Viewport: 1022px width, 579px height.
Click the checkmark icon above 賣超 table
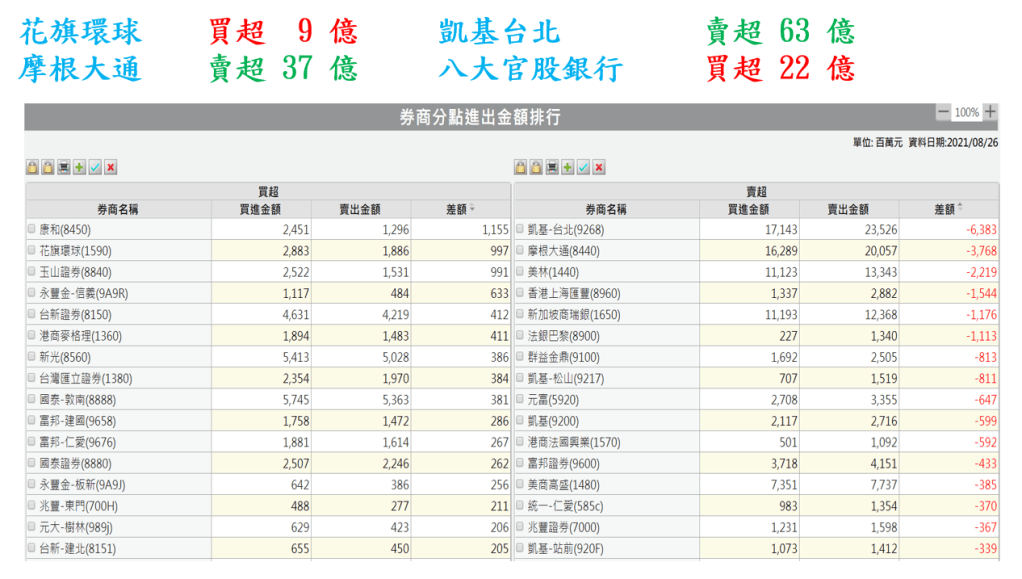pyautogui.click(x=583, y=167)
